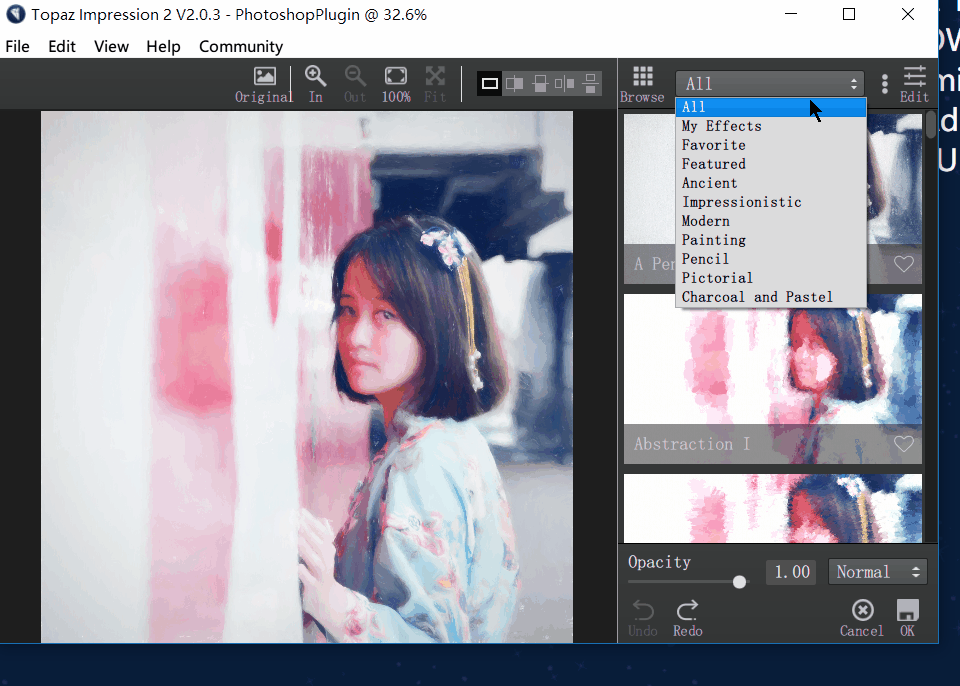
Task: Redo the last action
Action: click(688, 618)
